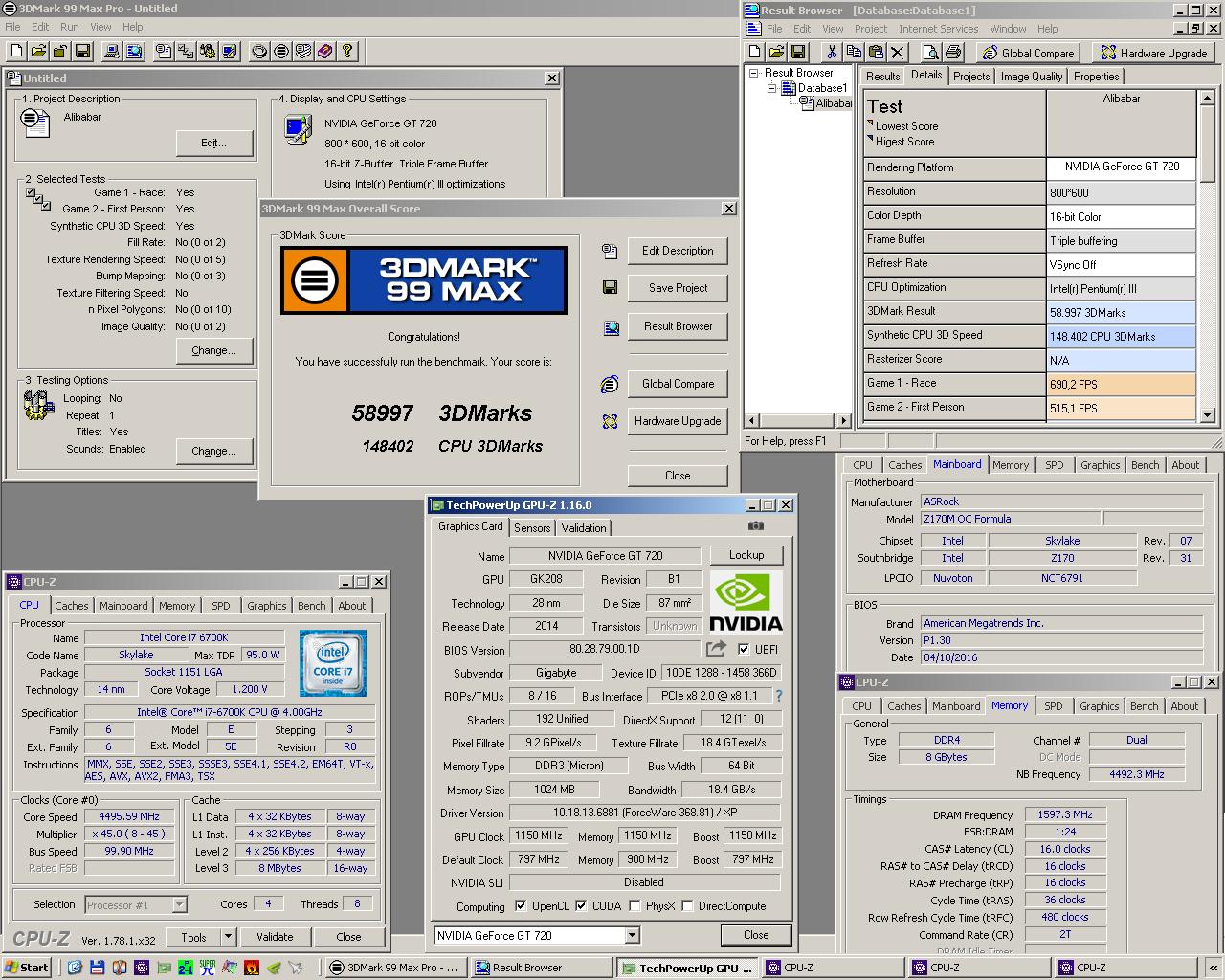1225x980 pixels.
Task: Open Bench tab in CPU-Z mainboard window
Action: tap(1145, 465)
